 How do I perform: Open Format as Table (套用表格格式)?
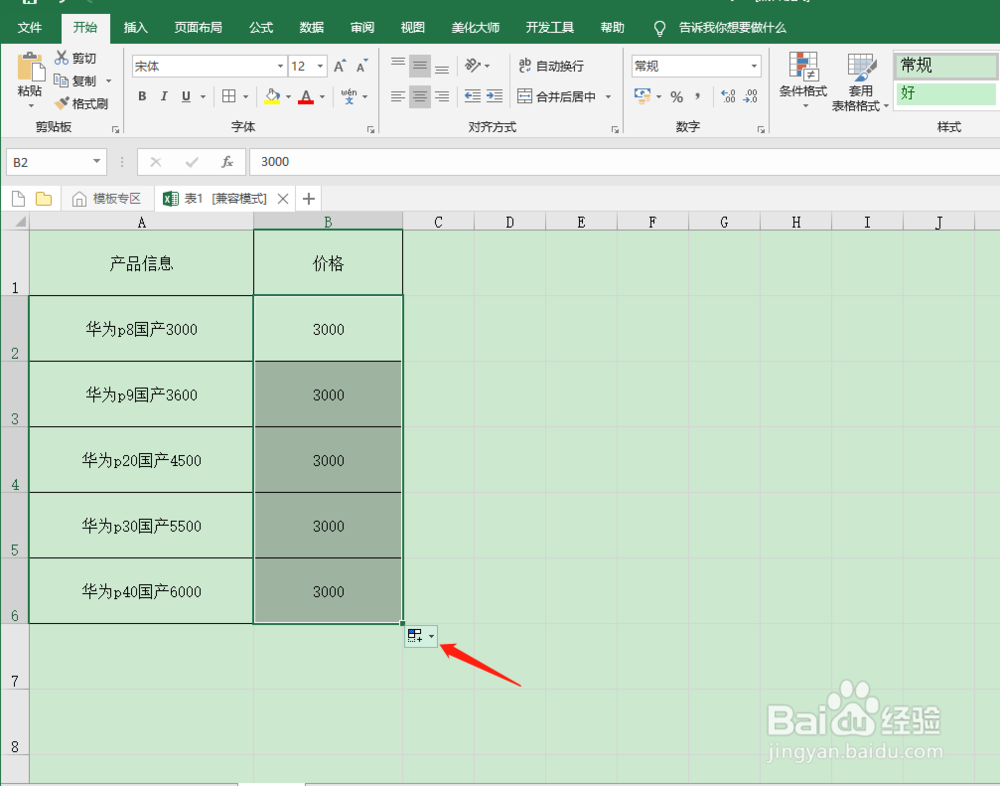[860, 82]
